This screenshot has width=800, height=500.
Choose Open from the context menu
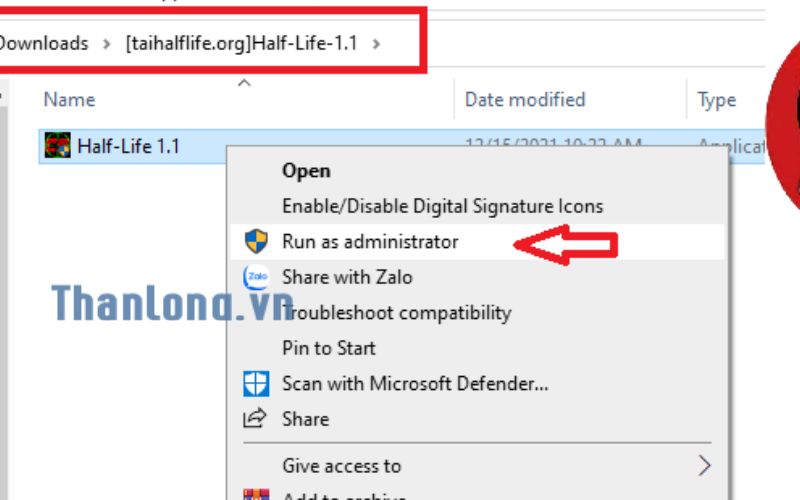pos(306,171)
